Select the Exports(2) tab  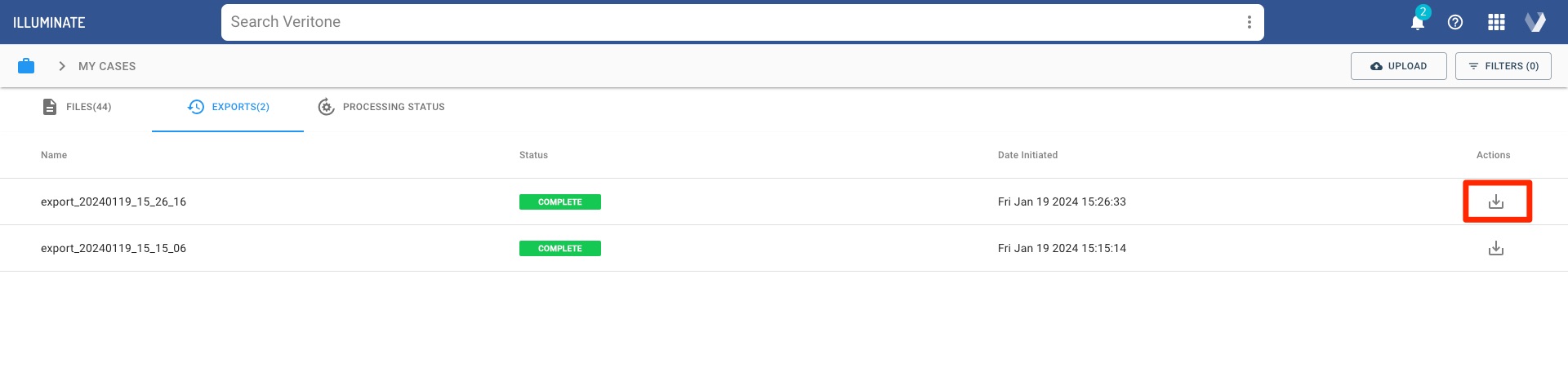228,107
